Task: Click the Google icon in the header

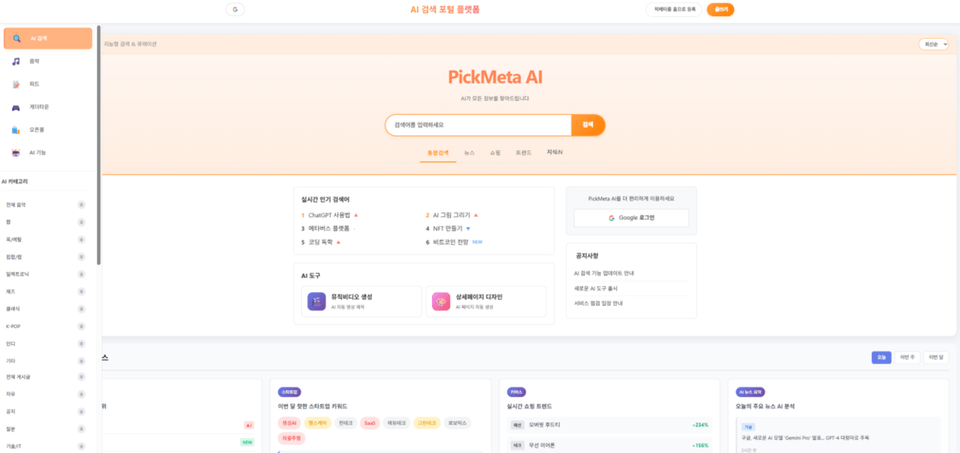Action: 235,10
